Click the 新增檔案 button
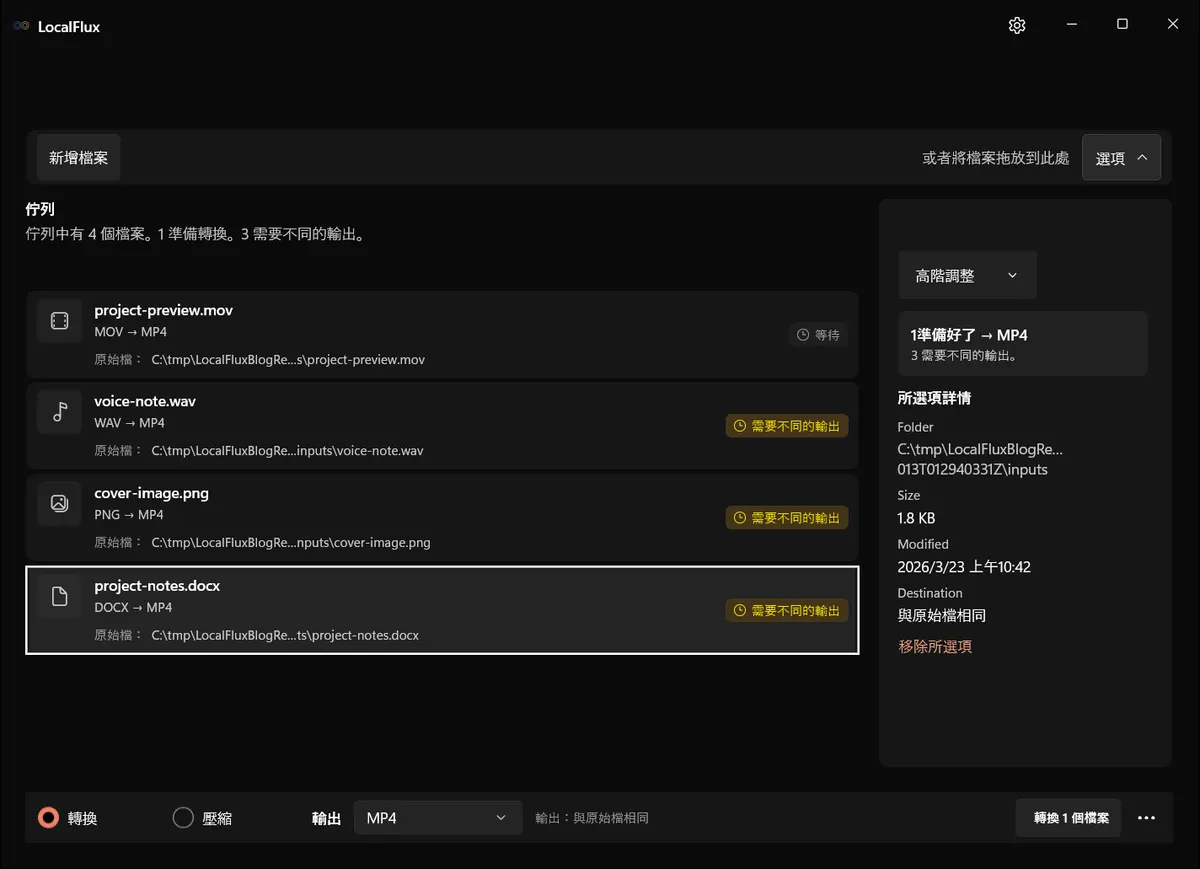The height and width of the screenshot is (869, 1200). [x=79, y=158]
